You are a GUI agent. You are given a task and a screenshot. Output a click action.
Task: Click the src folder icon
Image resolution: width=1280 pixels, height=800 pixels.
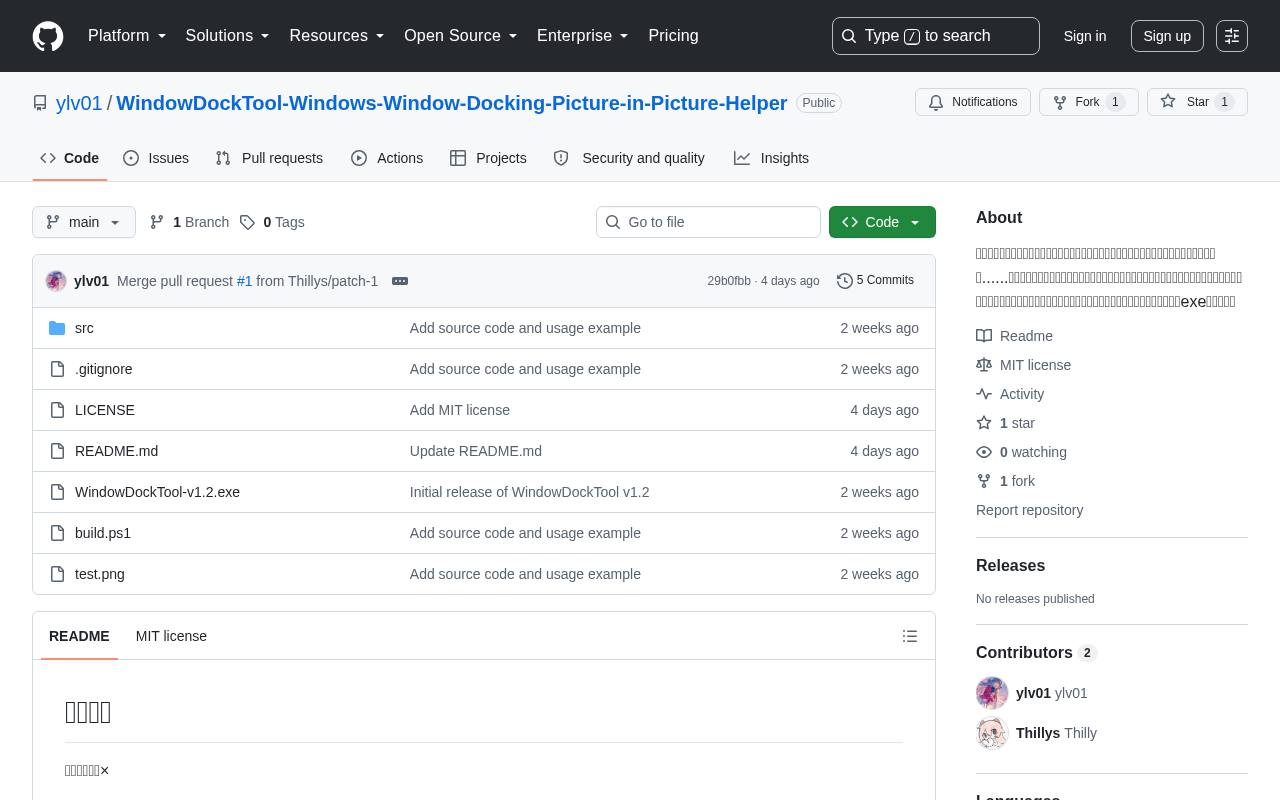pos(57,328)
